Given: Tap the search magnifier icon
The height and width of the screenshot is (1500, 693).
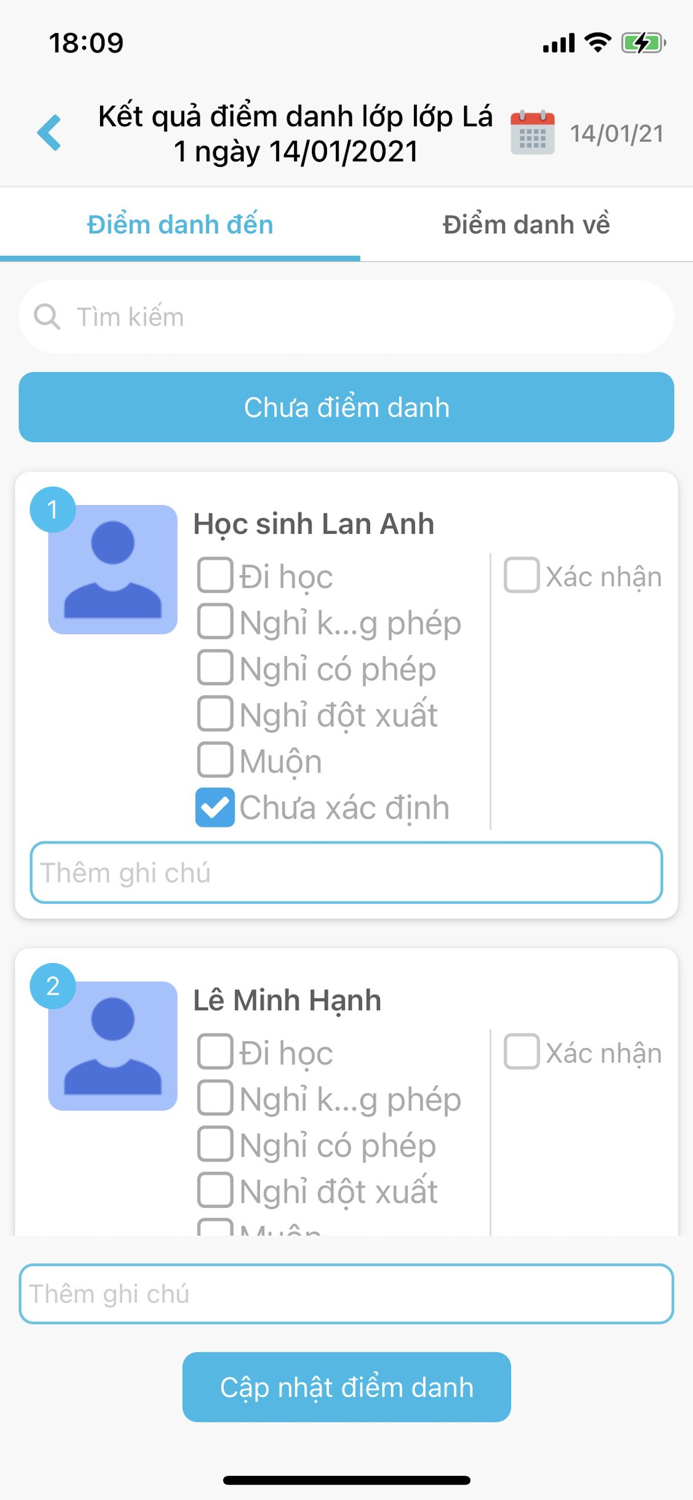Looking at the screenshot, I should tap(47, 316).
